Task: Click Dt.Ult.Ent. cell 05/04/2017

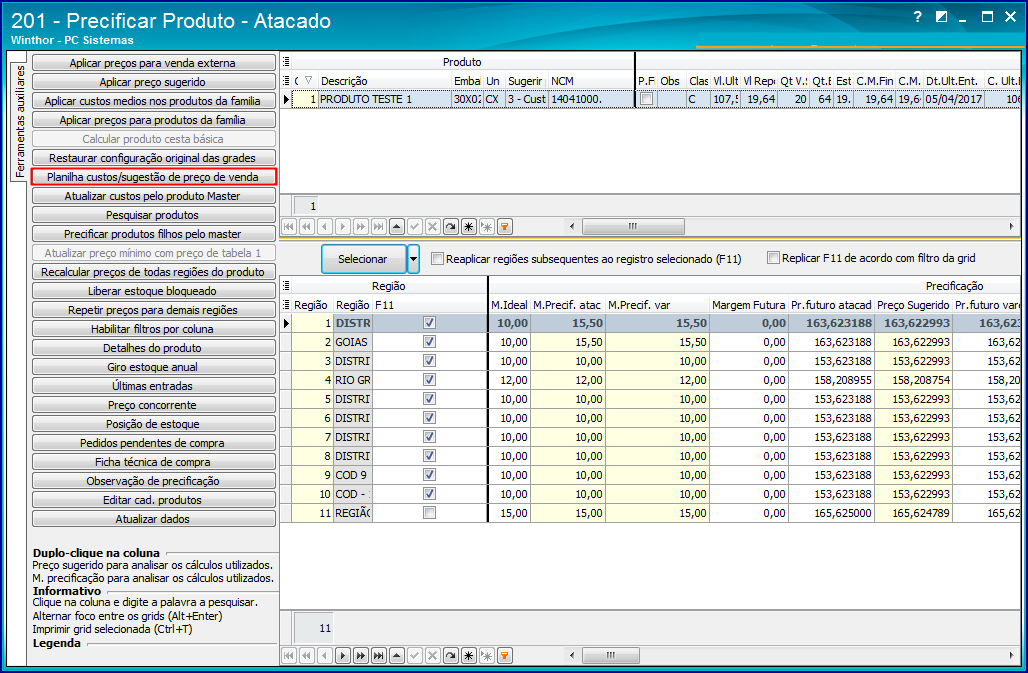Action: pyautogui.click(x=954, y=99)
